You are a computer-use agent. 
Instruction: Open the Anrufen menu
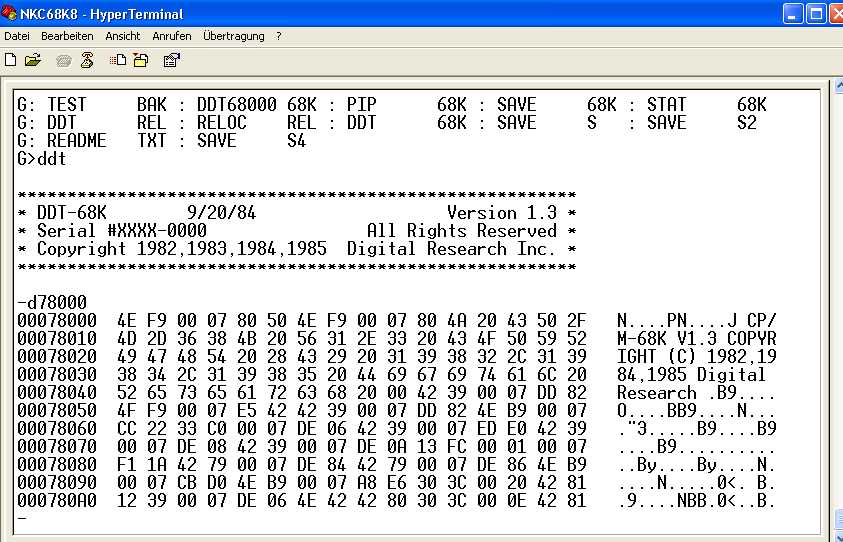[172, 36]
